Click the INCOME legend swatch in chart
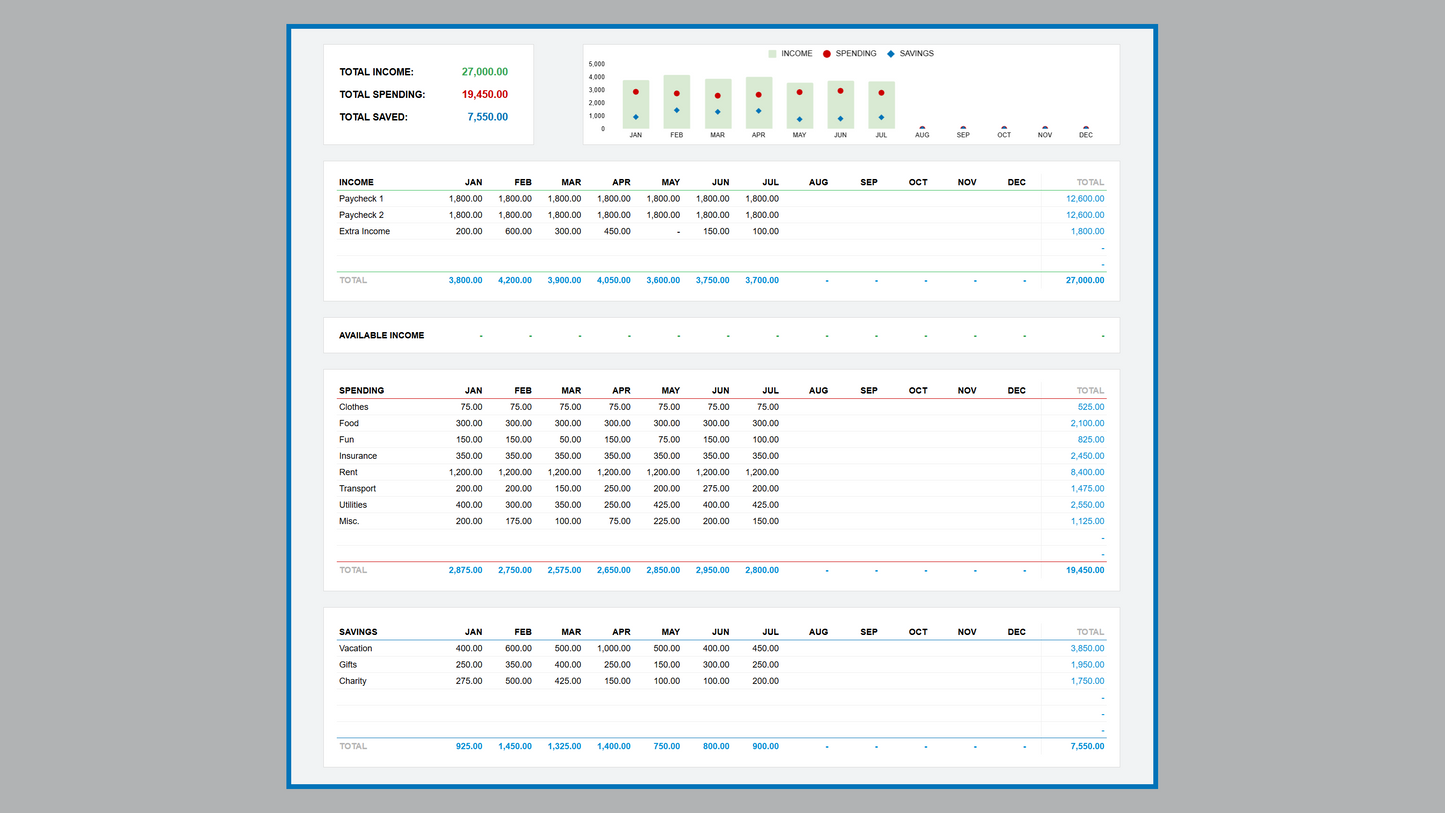The width and height of the screenshot is (1445, 813). coord(772,54)
